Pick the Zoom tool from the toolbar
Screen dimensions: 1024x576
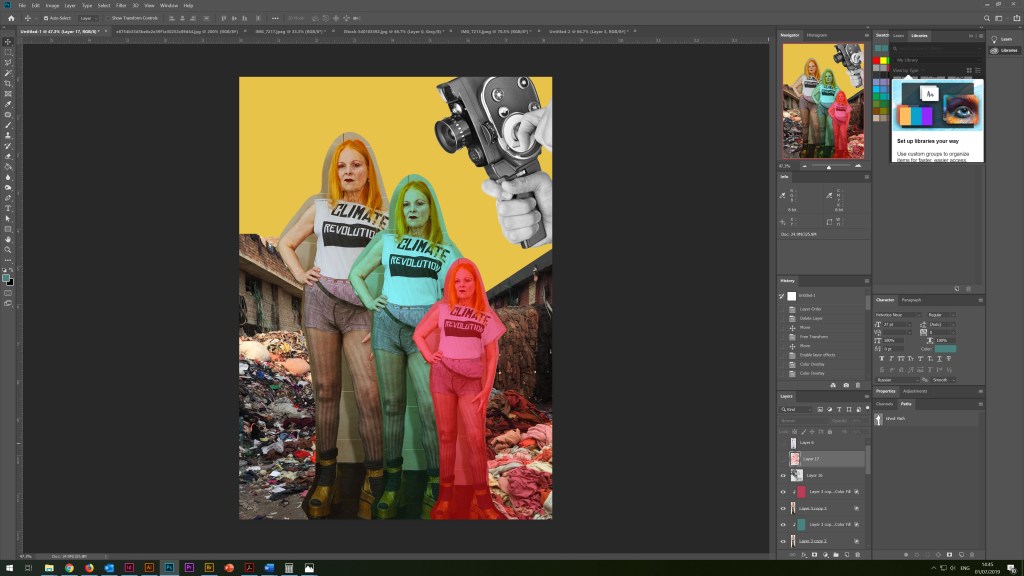8,250
